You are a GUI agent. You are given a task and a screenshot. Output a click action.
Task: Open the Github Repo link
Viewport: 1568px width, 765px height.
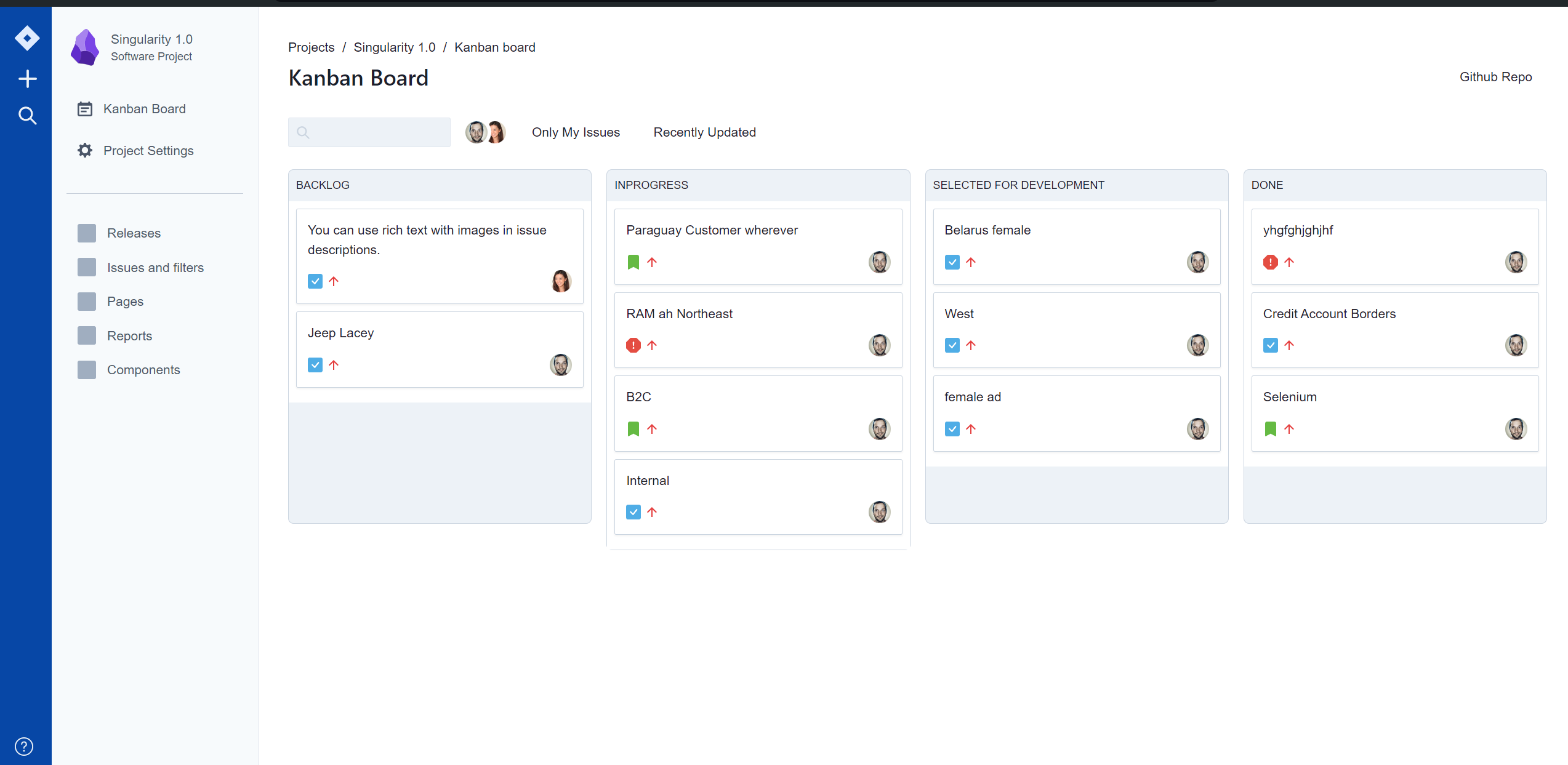point(1495,77)
